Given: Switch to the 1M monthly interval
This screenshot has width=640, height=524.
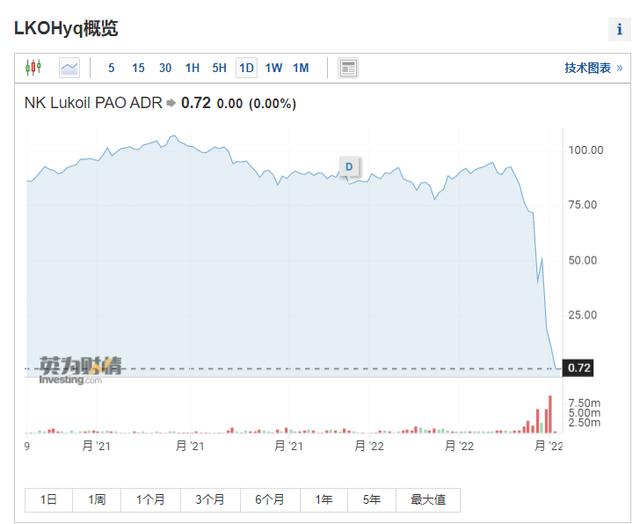Looking at the screenshot, I should tap(301, 68).
